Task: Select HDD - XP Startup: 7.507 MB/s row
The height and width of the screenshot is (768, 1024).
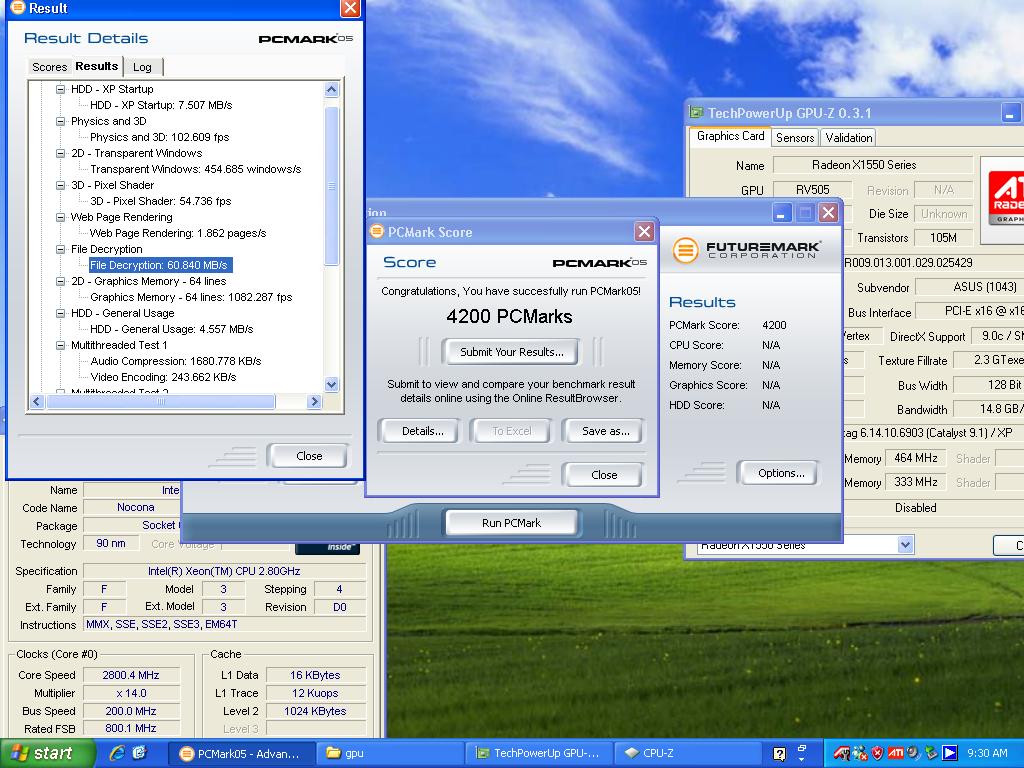Action: pos(161,105)
